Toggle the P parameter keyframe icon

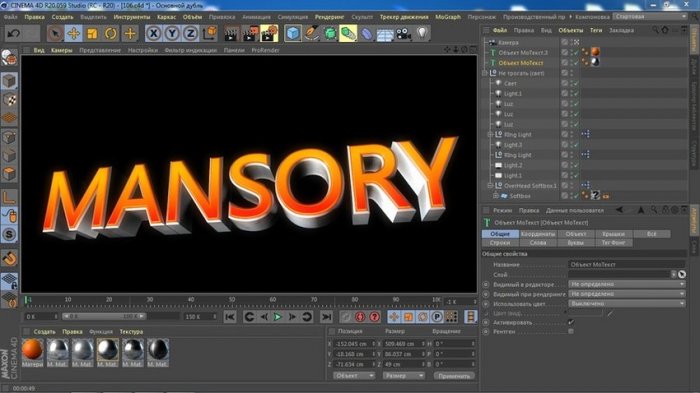pos(437,317)
